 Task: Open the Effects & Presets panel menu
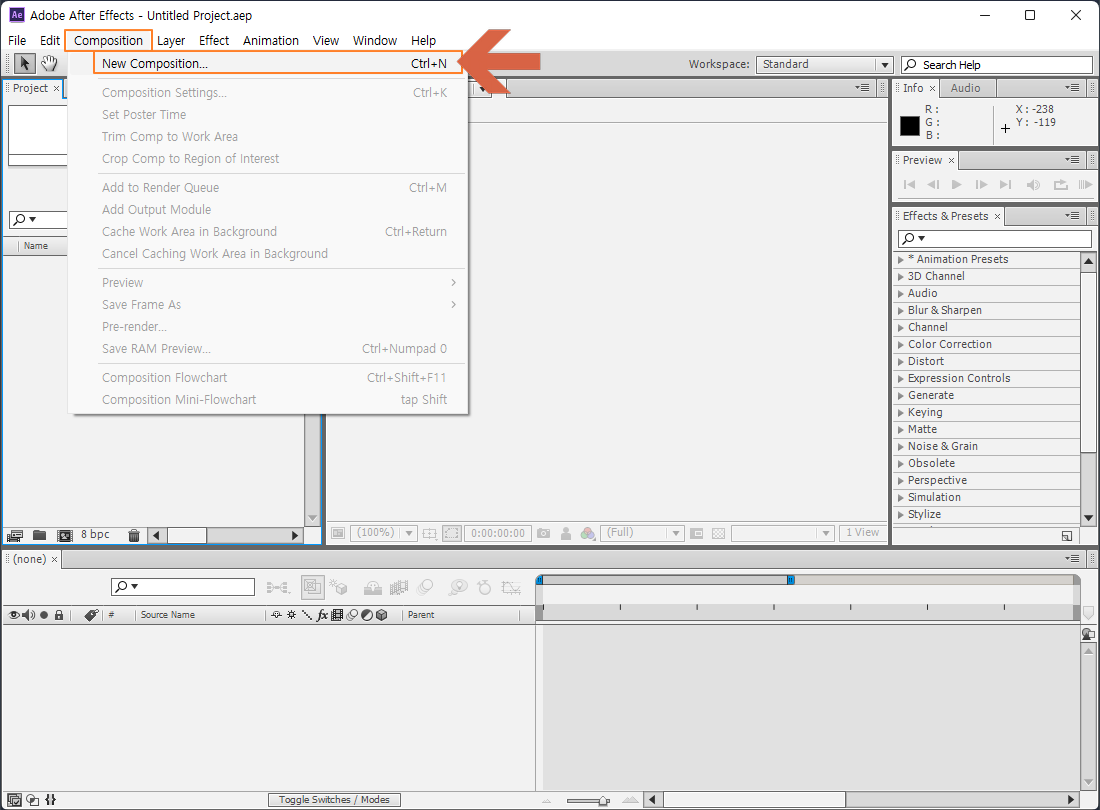tap(1072, 216)
